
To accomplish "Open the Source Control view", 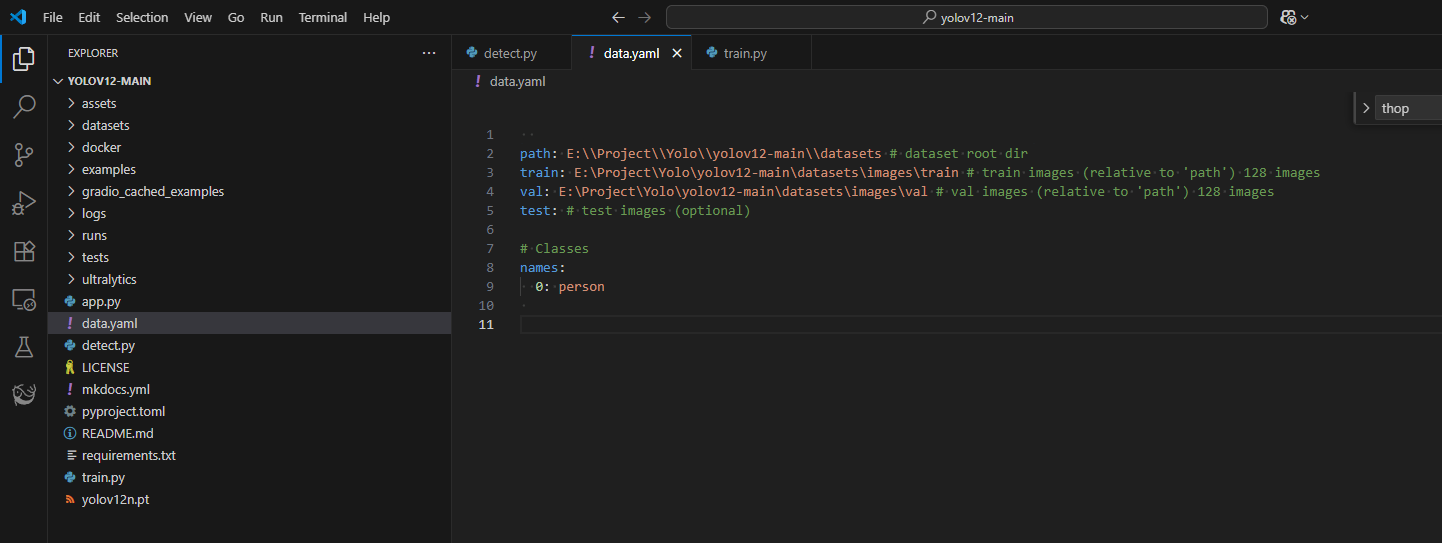I will pyautogui.click(x=24, y=155).
